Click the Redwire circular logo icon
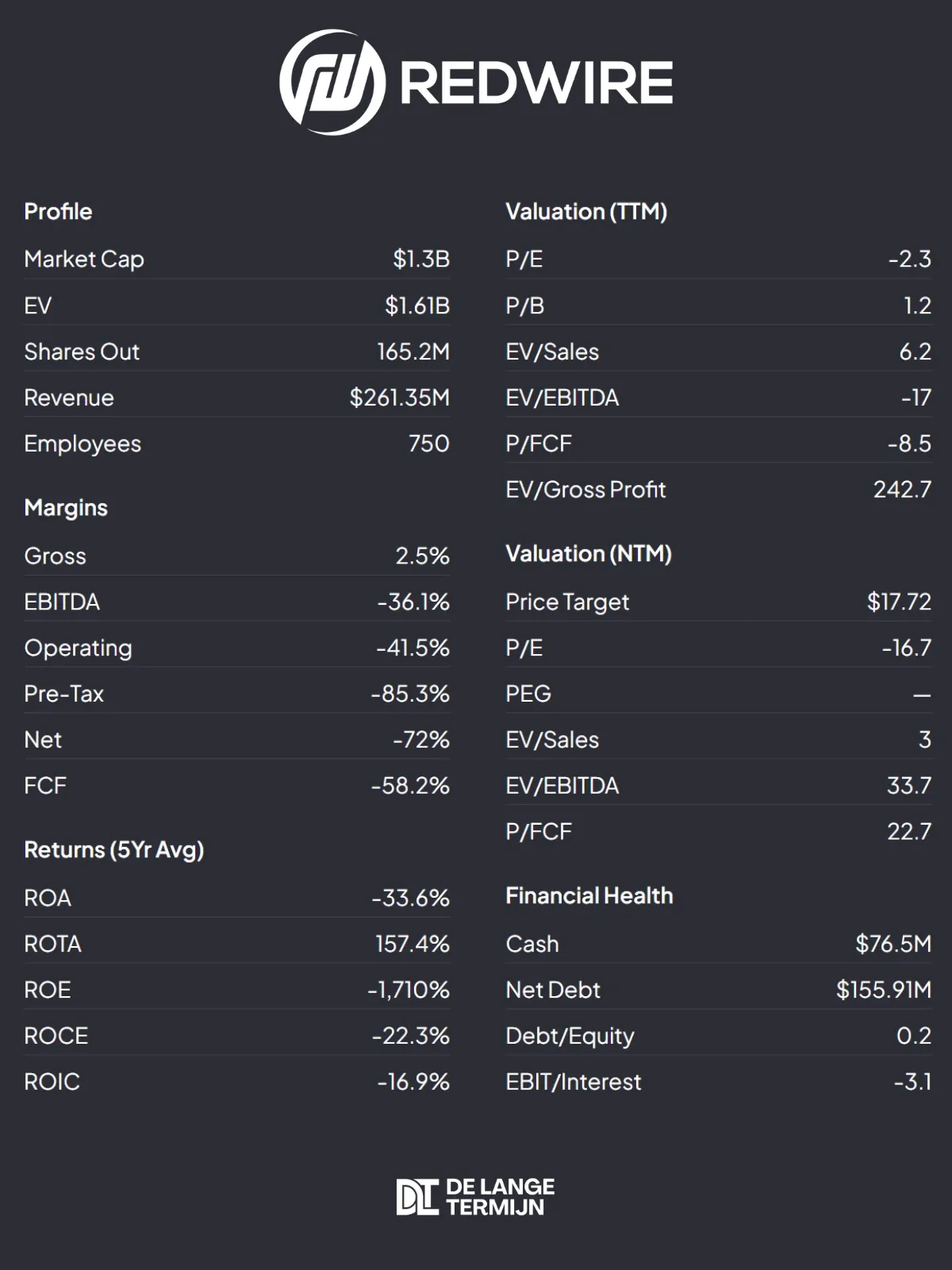 332,82
